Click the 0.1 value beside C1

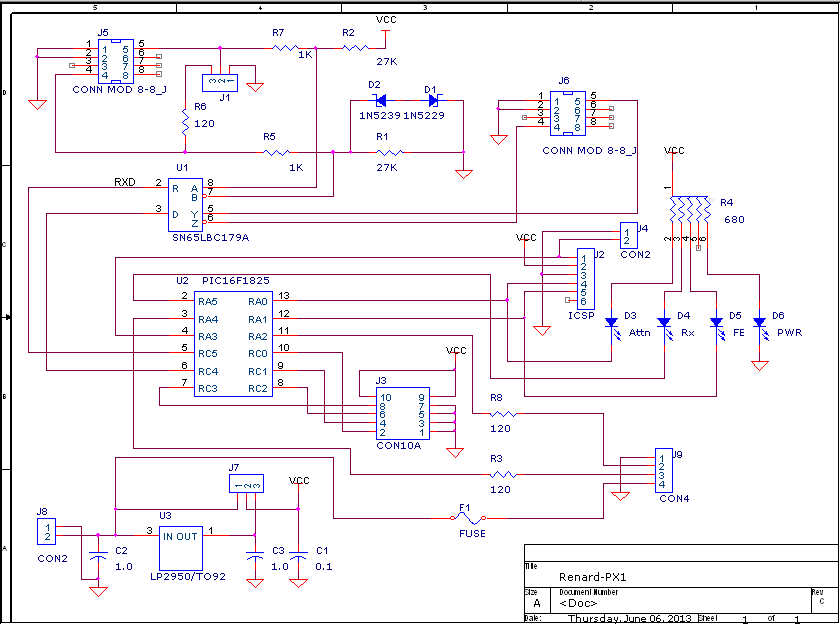coord(324,567)
